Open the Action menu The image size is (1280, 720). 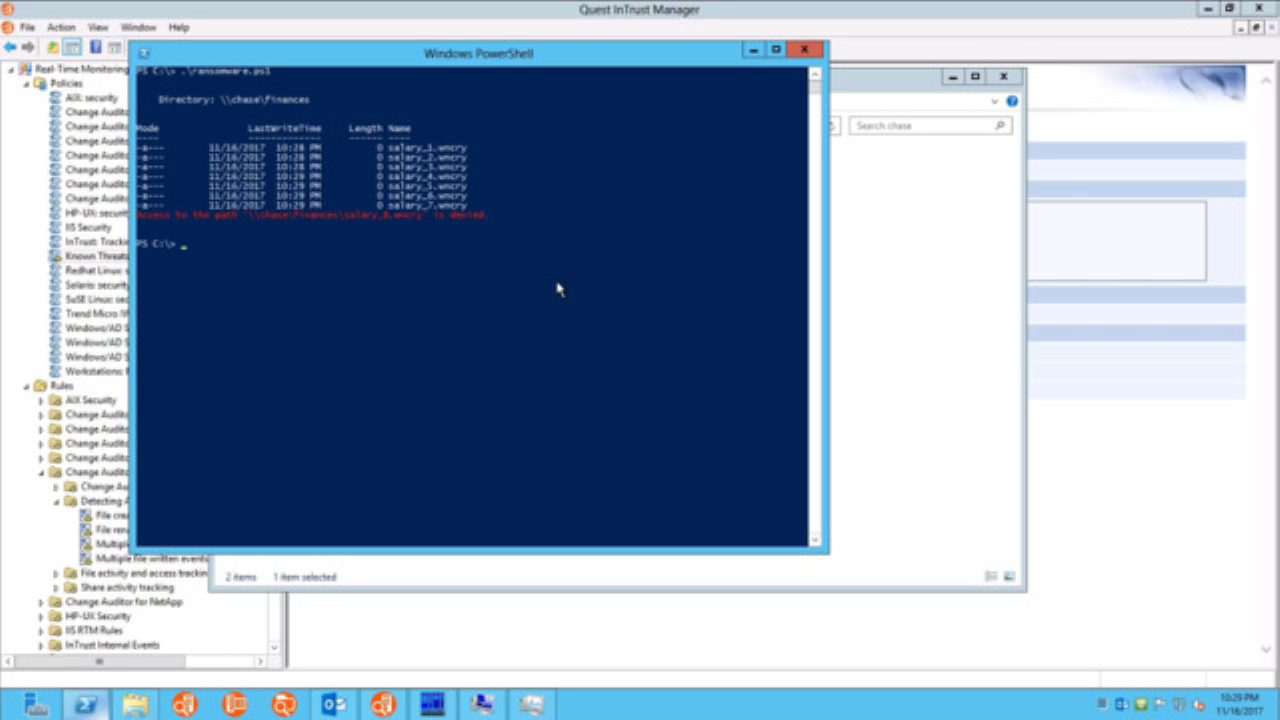pos(61,27)
